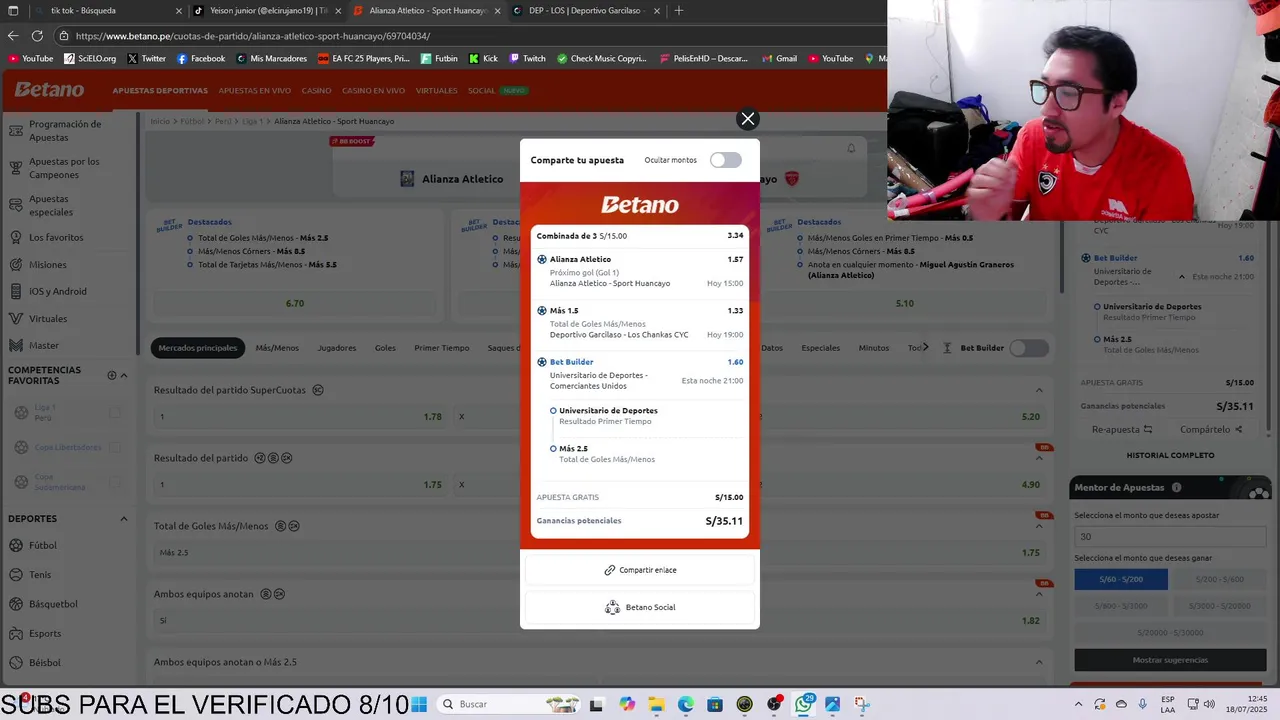1280x720 pixels.
Task: Click the bet amount input showing 30
Action: pyautogui.click(x=1168, y=537)
